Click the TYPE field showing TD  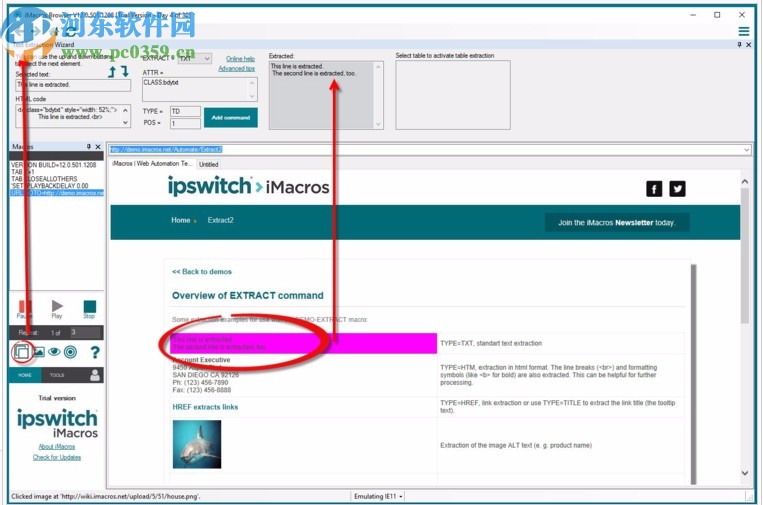click(x=185, y=111)
